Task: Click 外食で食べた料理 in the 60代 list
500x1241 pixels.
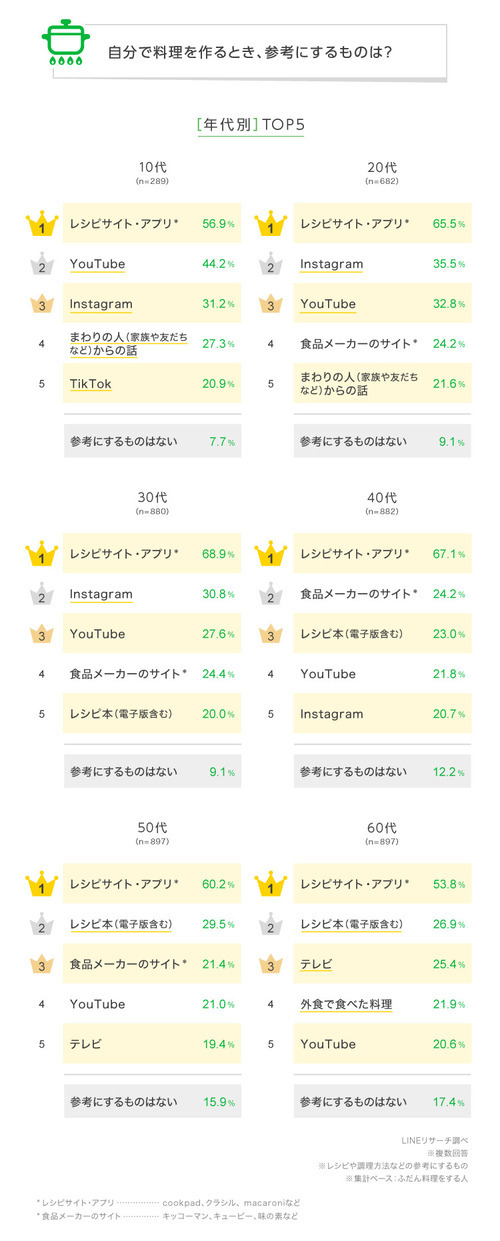Action: point(346,1004)
